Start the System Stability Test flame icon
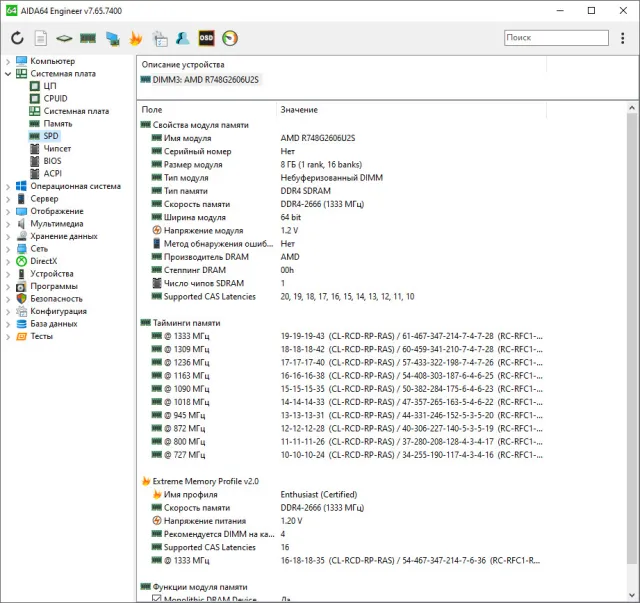This screenshot has height=603, width=640. [136, 38]
